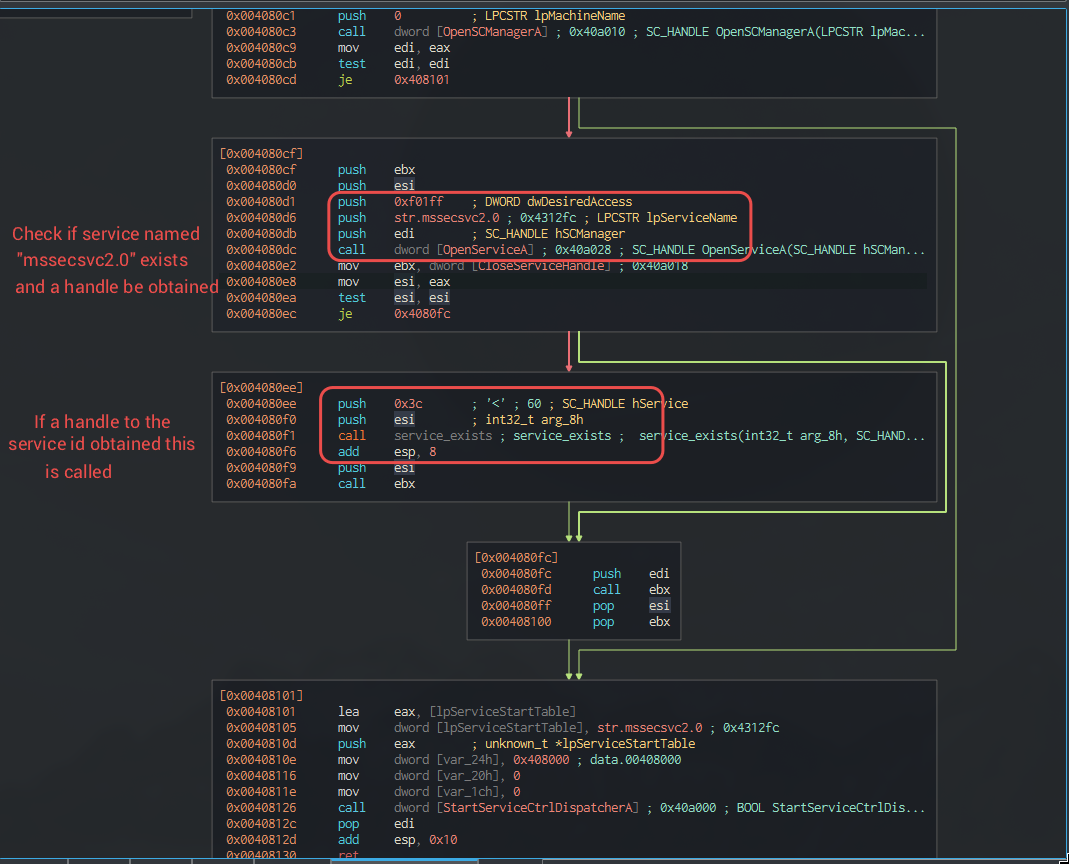This screenshot has height=864, width=1069.
Task: Select the [0x00408101] block header
Action: 261,696
